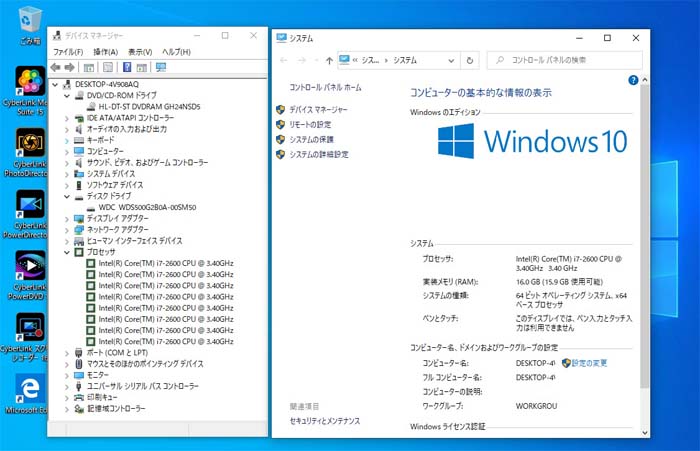The width and height of the screenshot is (700, 451).
Task: Click scroll-down arrow in System window
Action: point(644,433)
